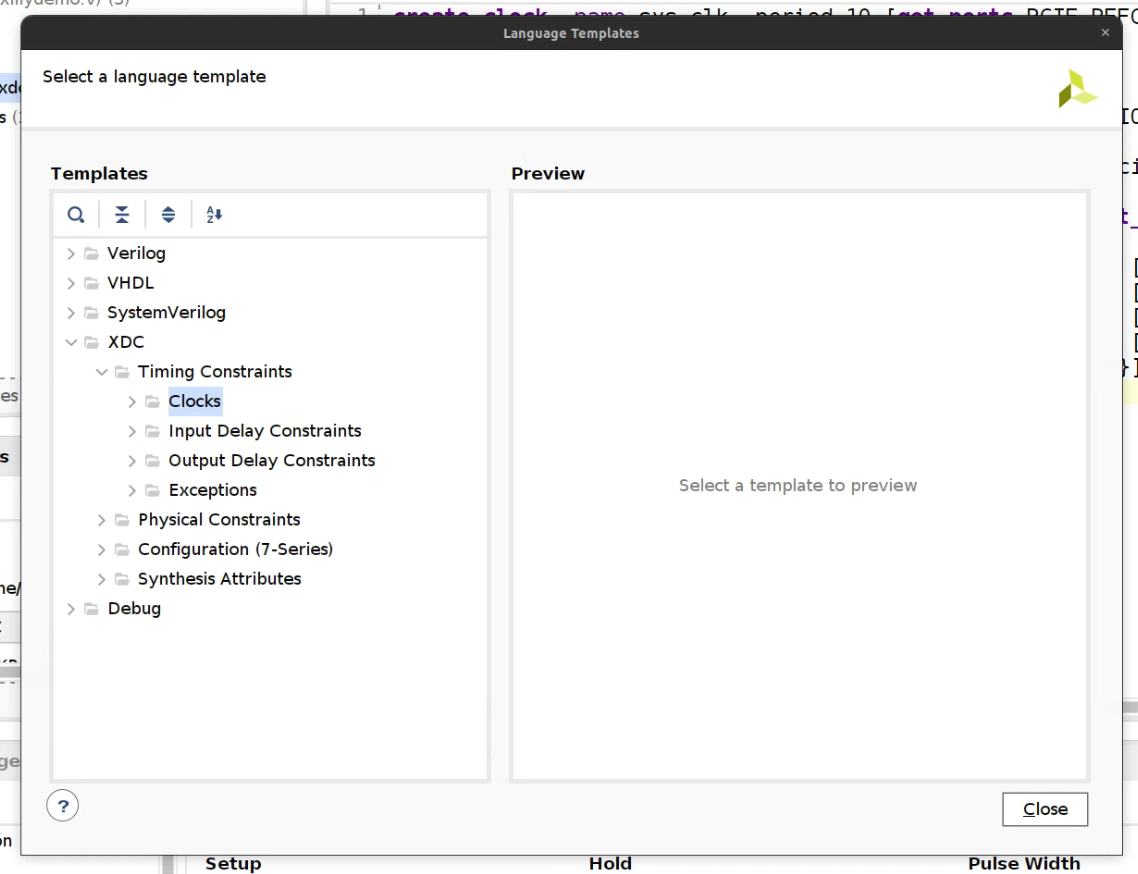The image size is (1138, 874).
Task: Close the Language Templates dialog with X
Action: pyautogui.click(x=1105, y=33)
